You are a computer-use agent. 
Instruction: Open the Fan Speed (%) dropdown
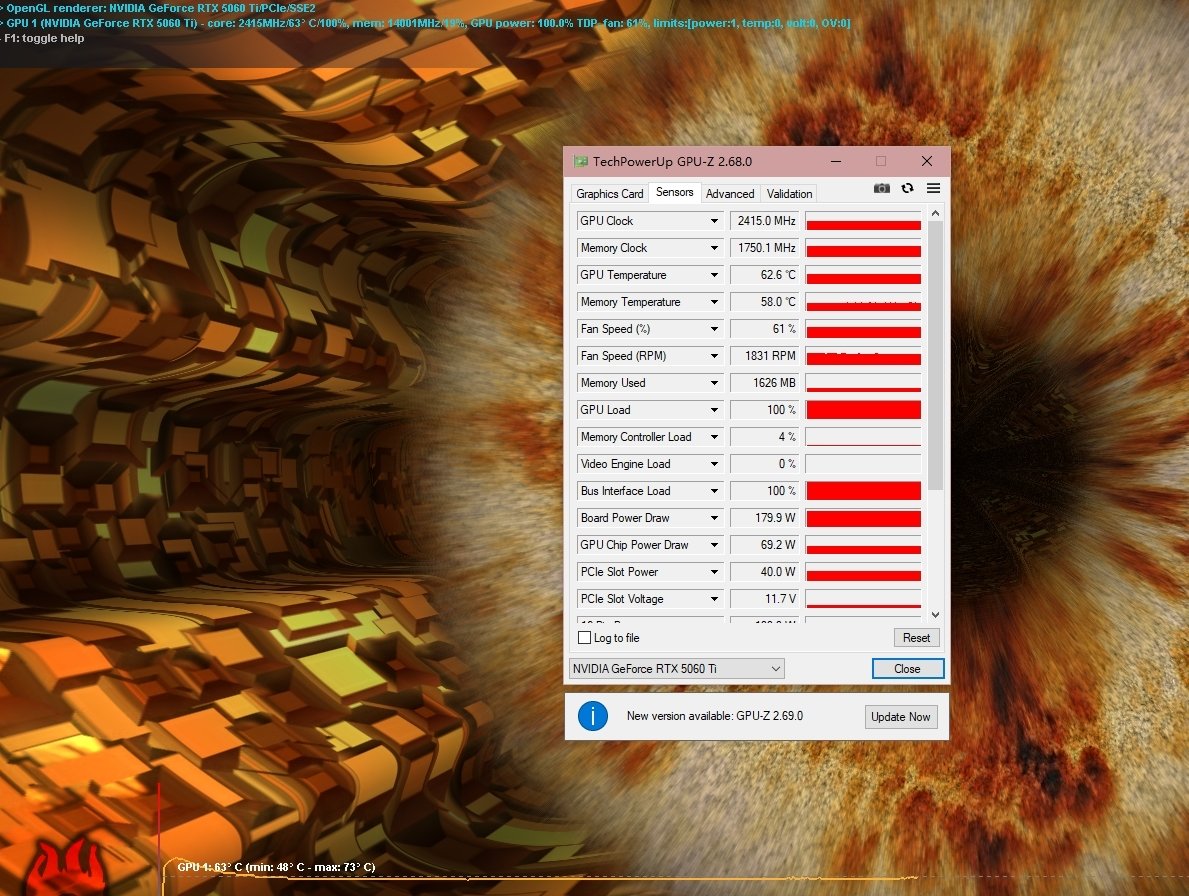pyautogui.click(x=714, y=329)
